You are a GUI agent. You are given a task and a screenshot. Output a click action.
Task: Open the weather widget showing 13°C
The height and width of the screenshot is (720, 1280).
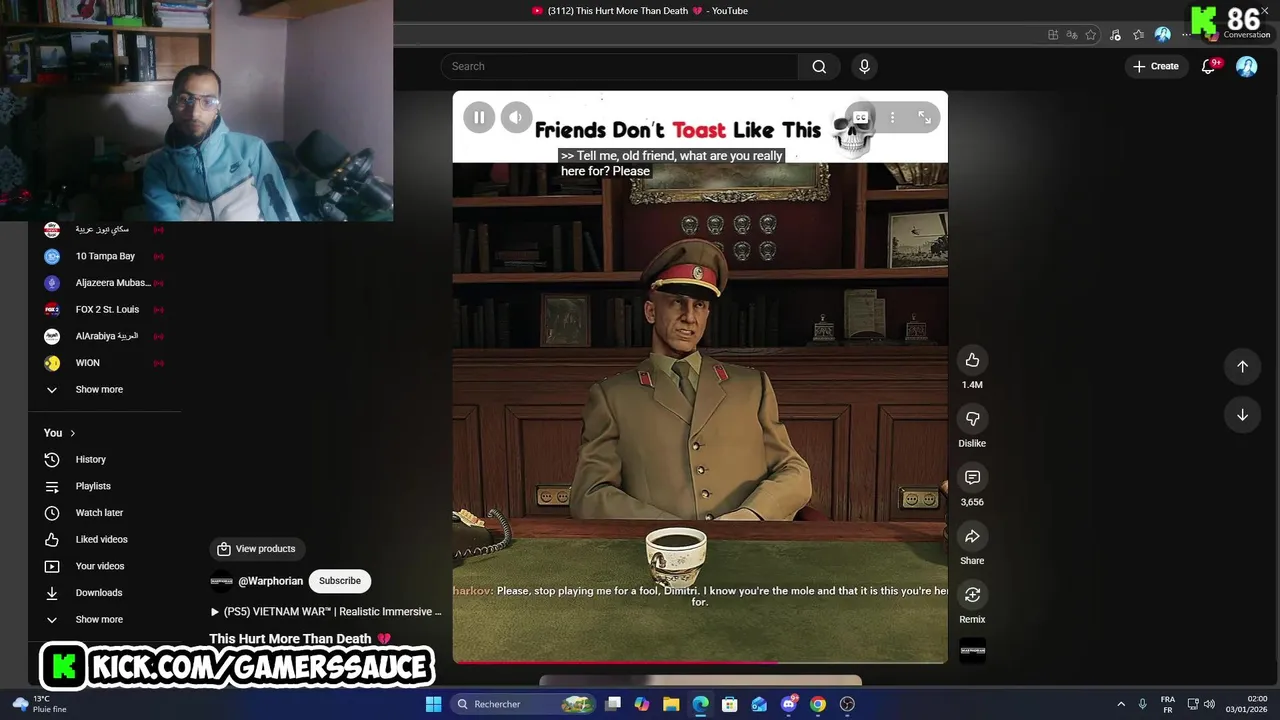40,704
